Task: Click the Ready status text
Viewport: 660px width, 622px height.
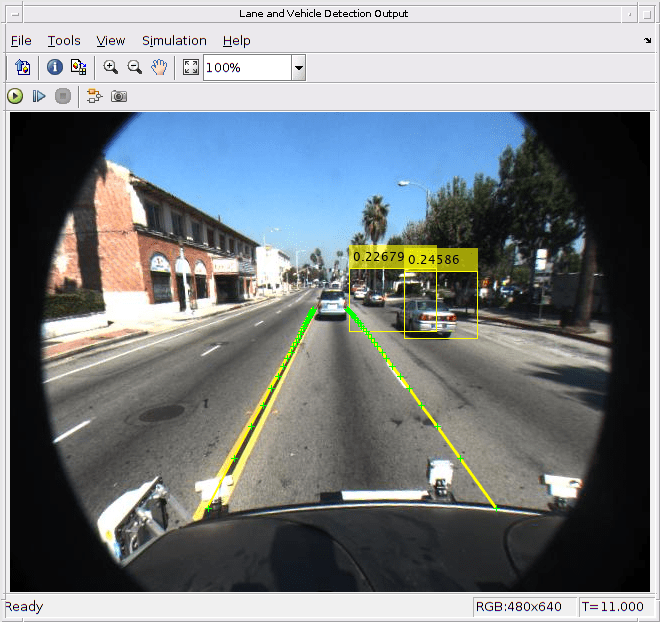Action: [24, 606]
